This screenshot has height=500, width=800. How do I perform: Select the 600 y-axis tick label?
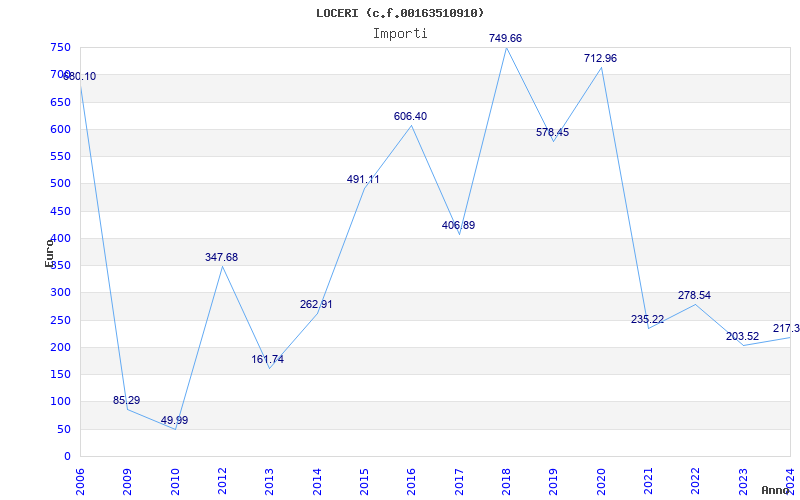coord(60,130)
